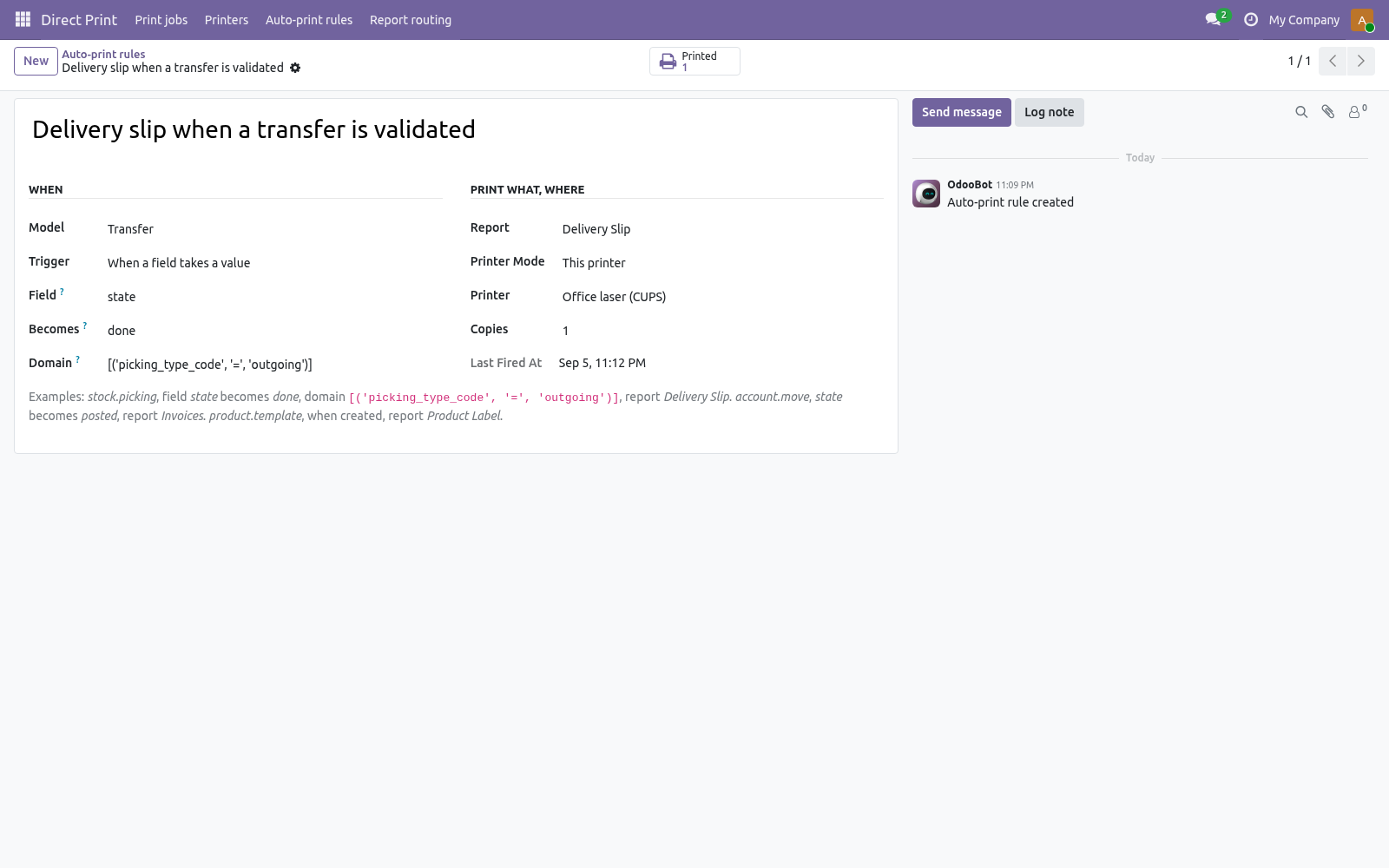Attach files with paperclip icon

1328,112
